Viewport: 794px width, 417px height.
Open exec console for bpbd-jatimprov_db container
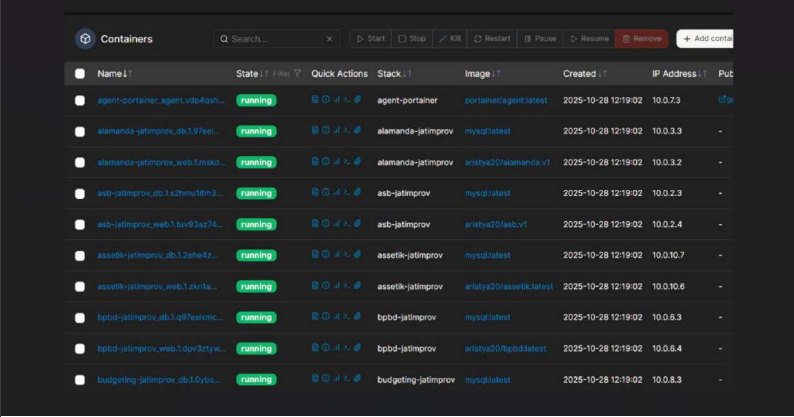pyautogui.click(x=347, y=316)
